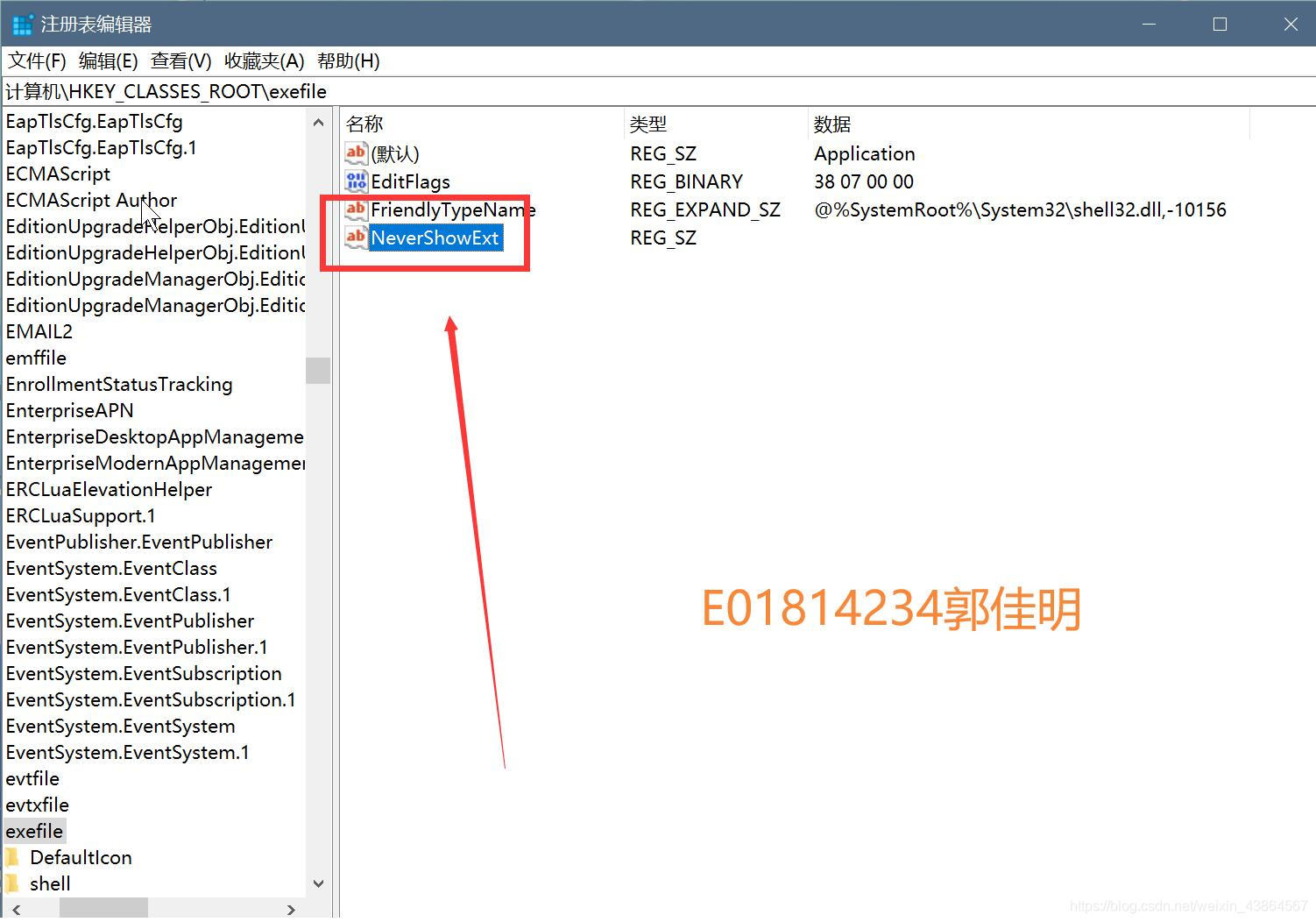Viewport: 1316px width, 922px height.
Task: Select the EnrollmentStatusTracking key
Action: 119,384
